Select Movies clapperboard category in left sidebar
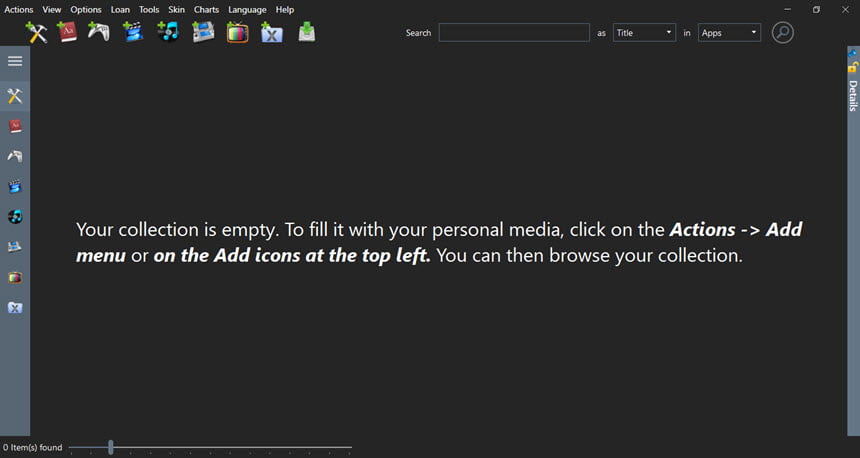Image resolution: width=860 pixels, height=458 pixels. tap(15, 186)
